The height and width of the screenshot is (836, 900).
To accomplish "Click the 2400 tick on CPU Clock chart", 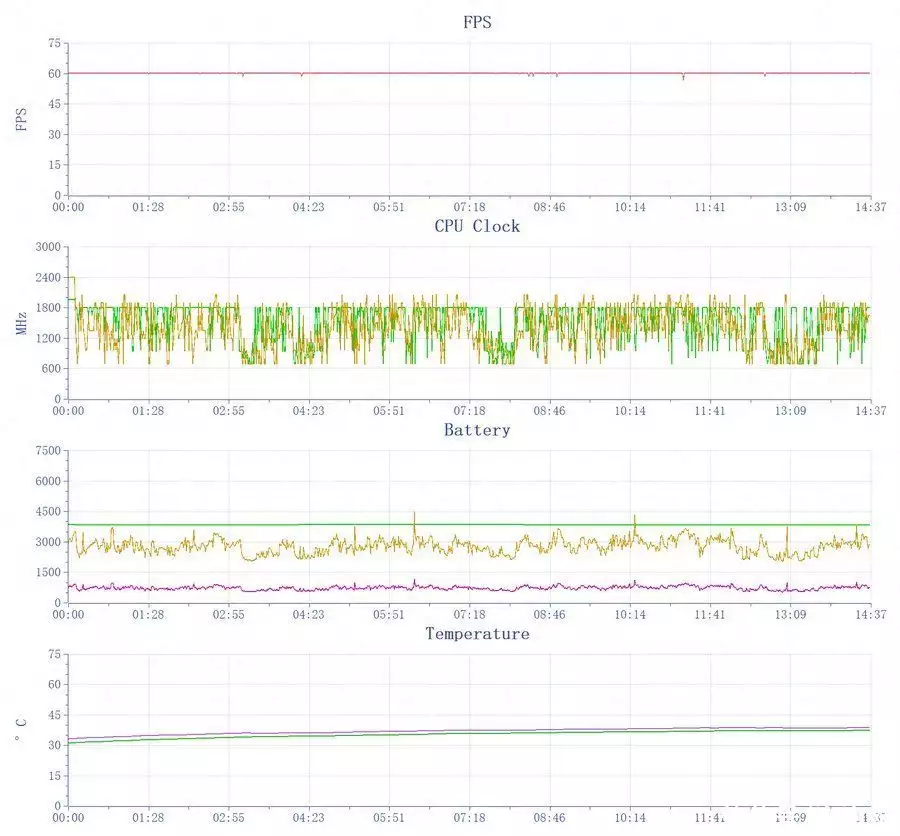I will point(48,277).
